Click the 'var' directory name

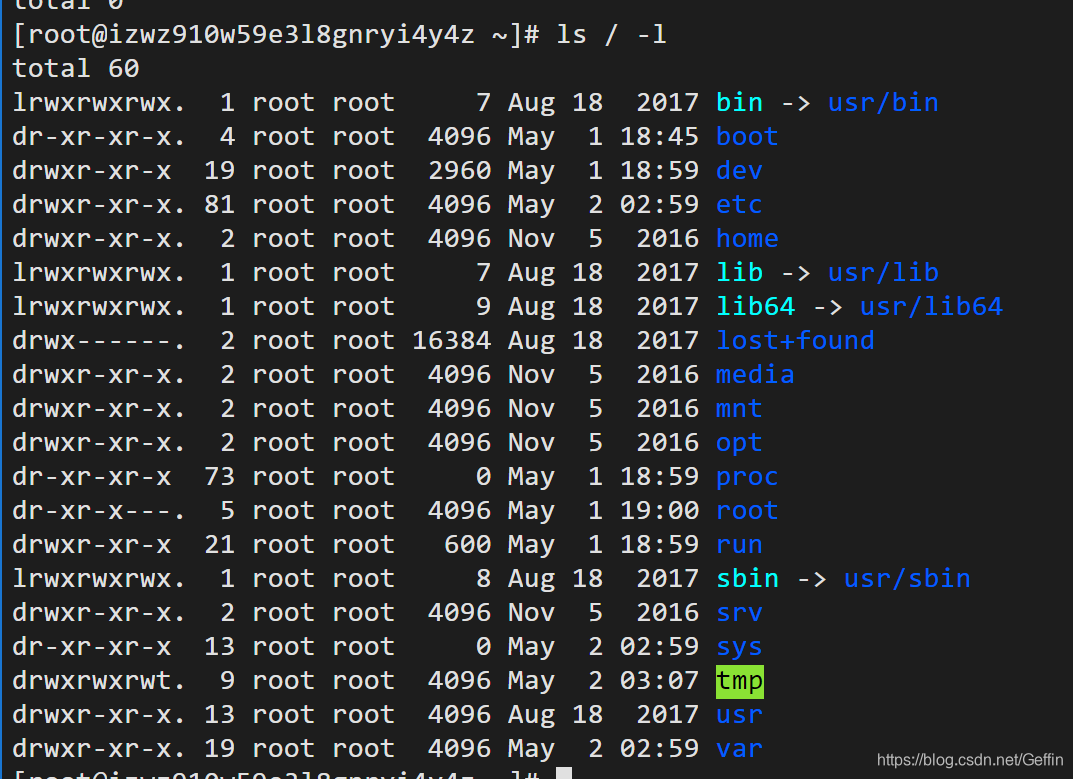(x=739, y=748)
